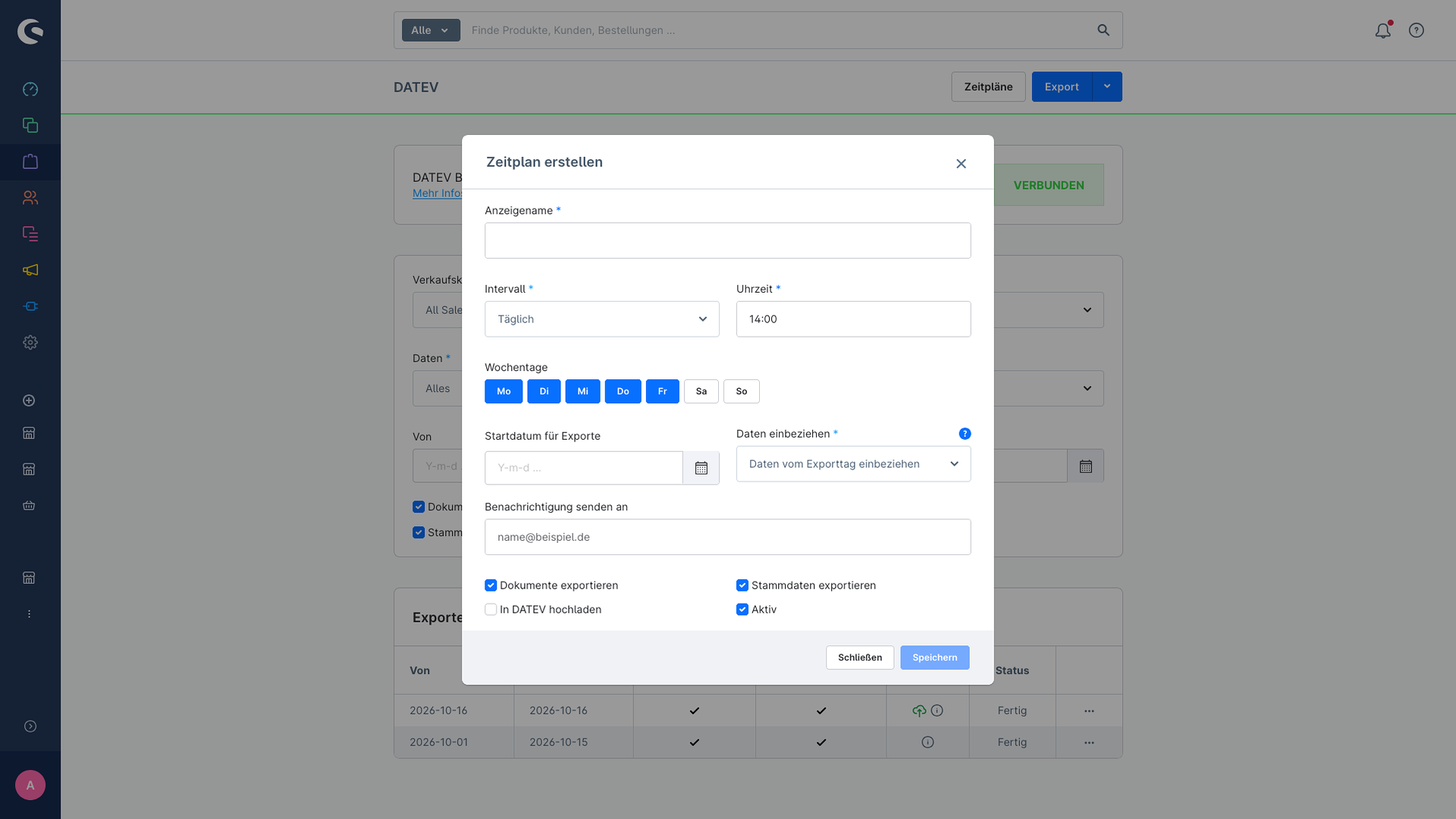Toggle Stammdaten exportieren checkbox in dialog
The width and height of the screenshot is (1456, 819).
pyautogui.click(x=742, y=585)
